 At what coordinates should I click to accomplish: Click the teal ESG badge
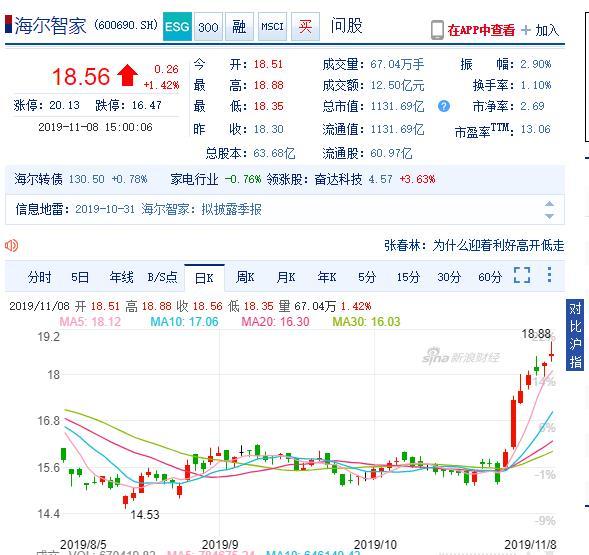(x=177, y=26)
